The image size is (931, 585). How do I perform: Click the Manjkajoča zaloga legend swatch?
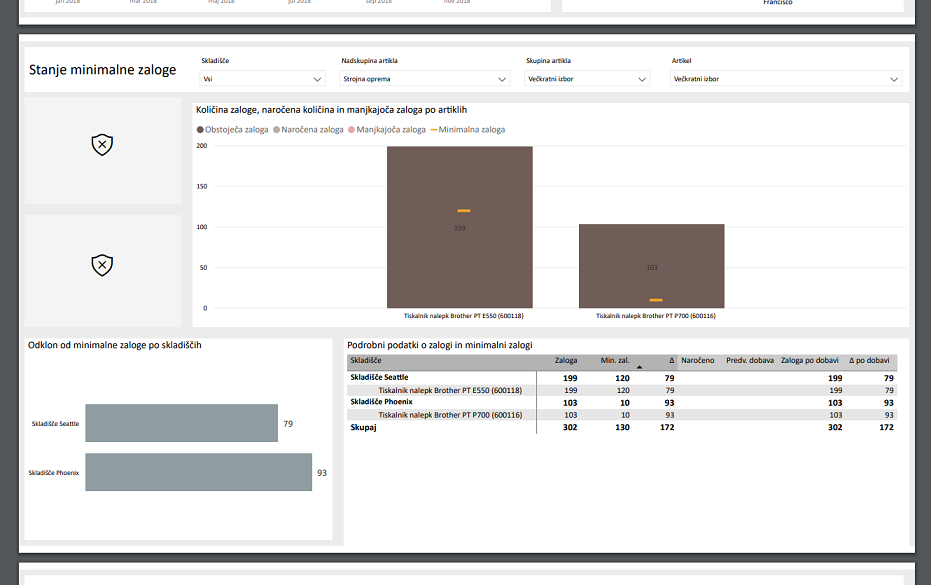[352, 129]
